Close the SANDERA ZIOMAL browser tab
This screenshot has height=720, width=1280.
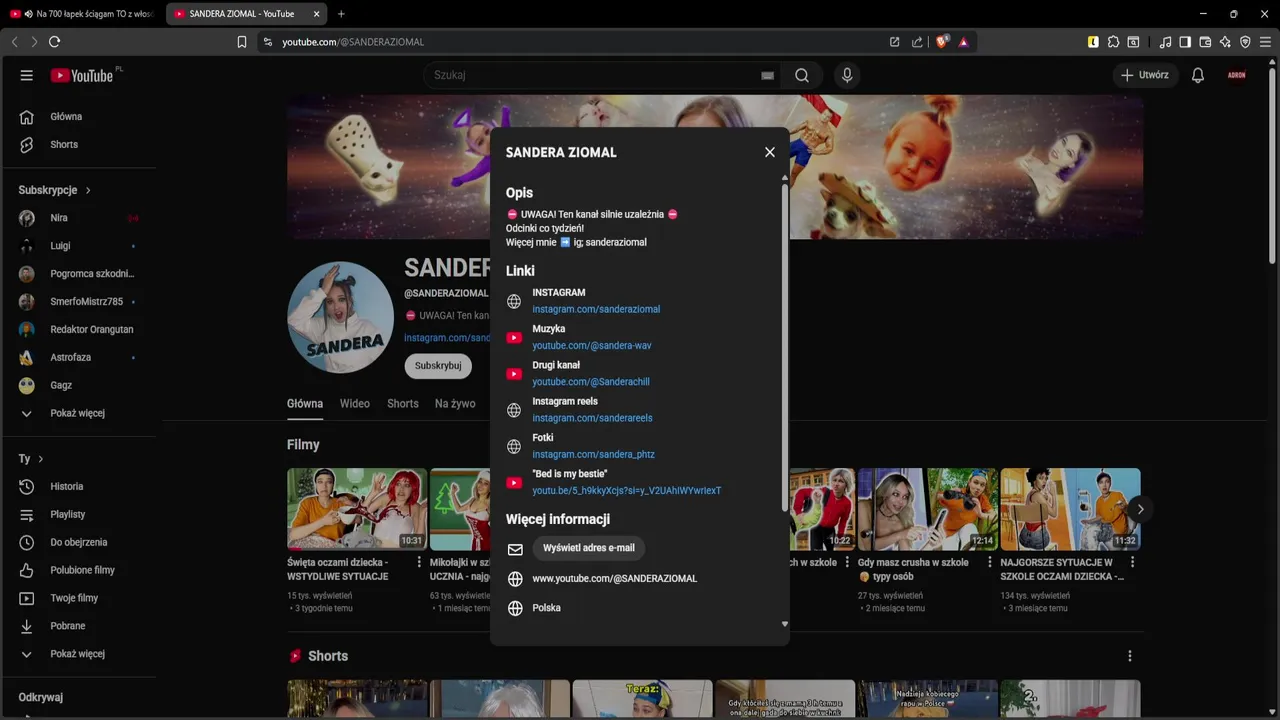click(316, 14)
